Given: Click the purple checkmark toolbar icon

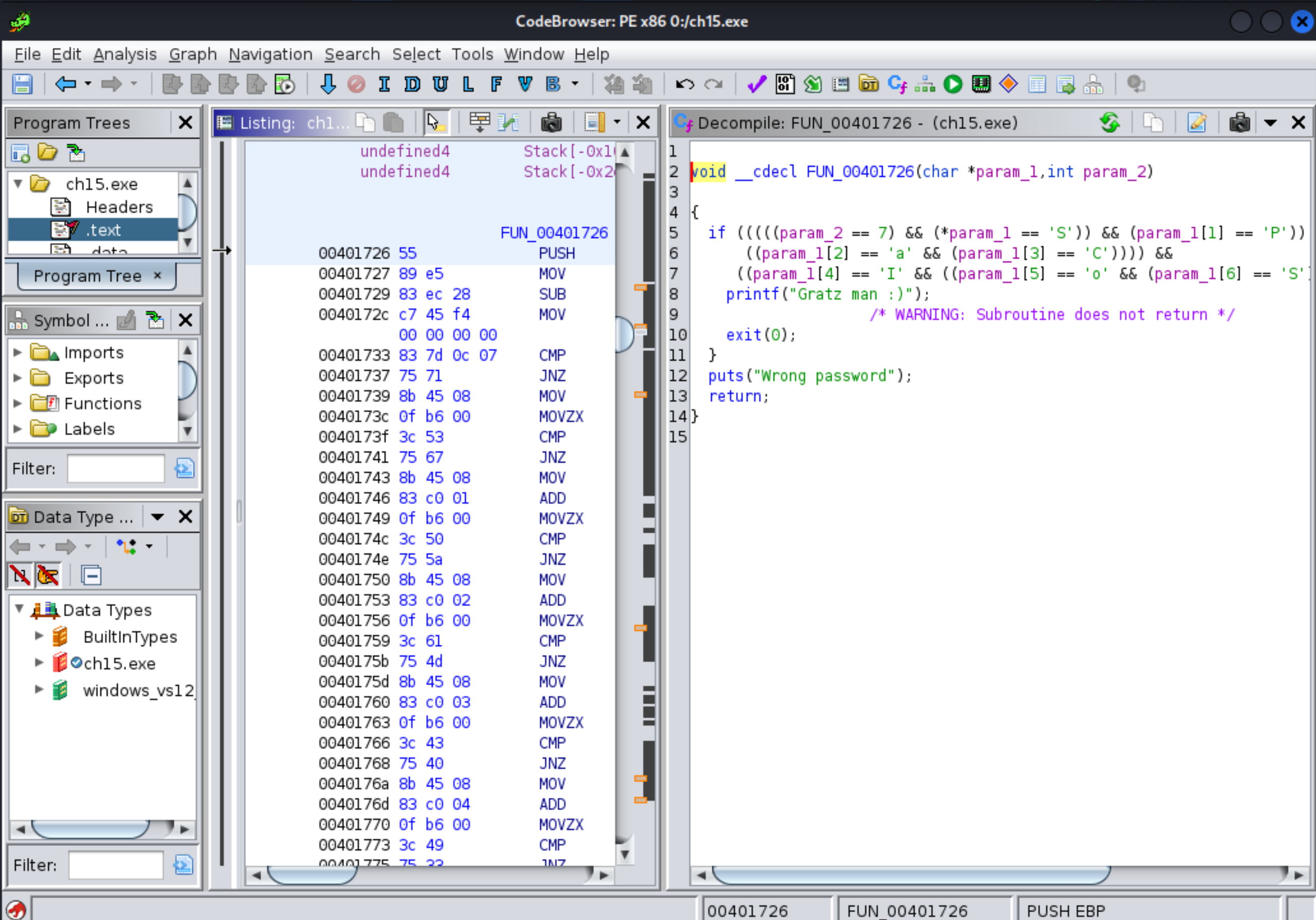Looking at the screenshot, I should pos(757,84).
